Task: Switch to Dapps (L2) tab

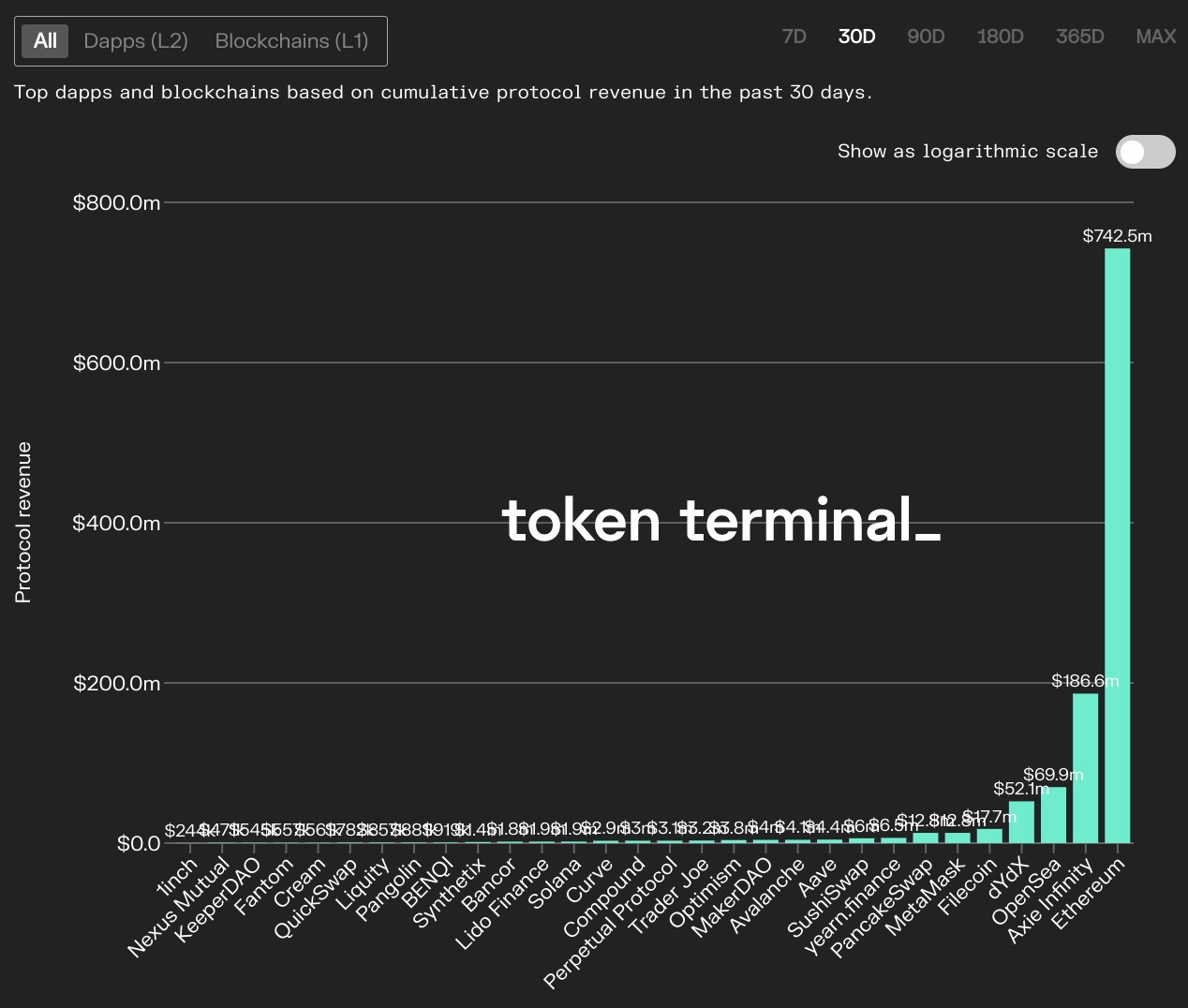Action: (x=136, y=41)
